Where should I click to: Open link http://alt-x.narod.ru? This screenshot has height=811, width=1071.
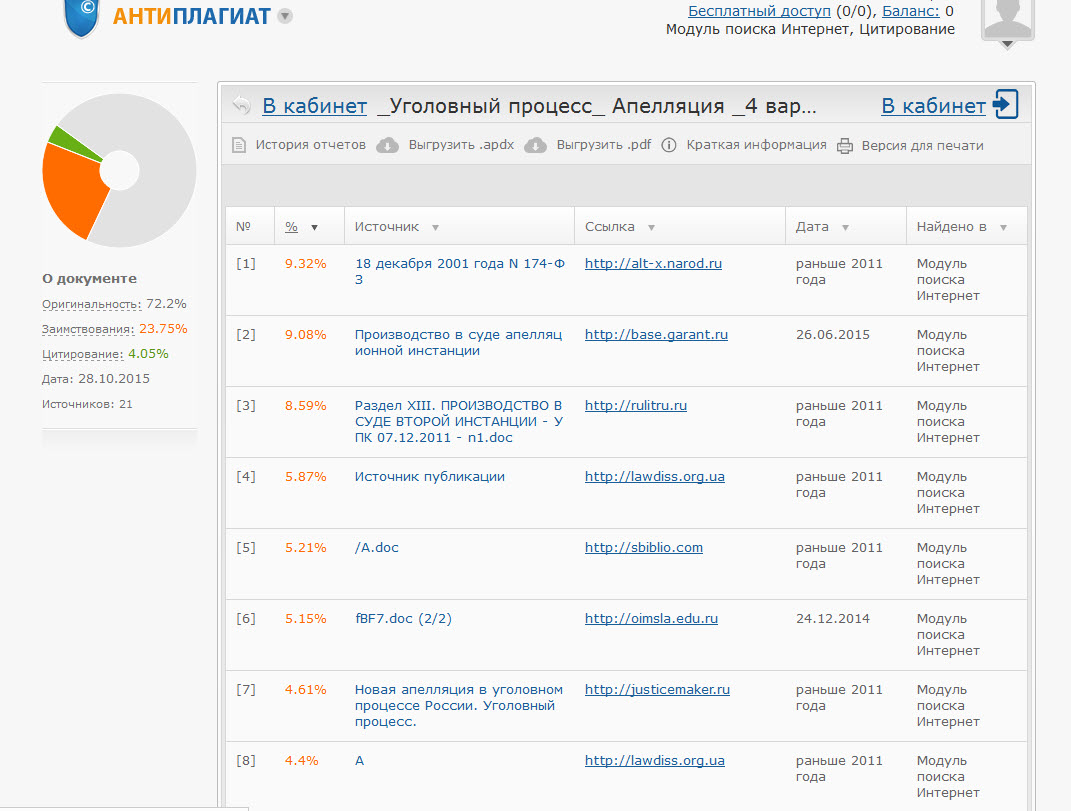653,263
